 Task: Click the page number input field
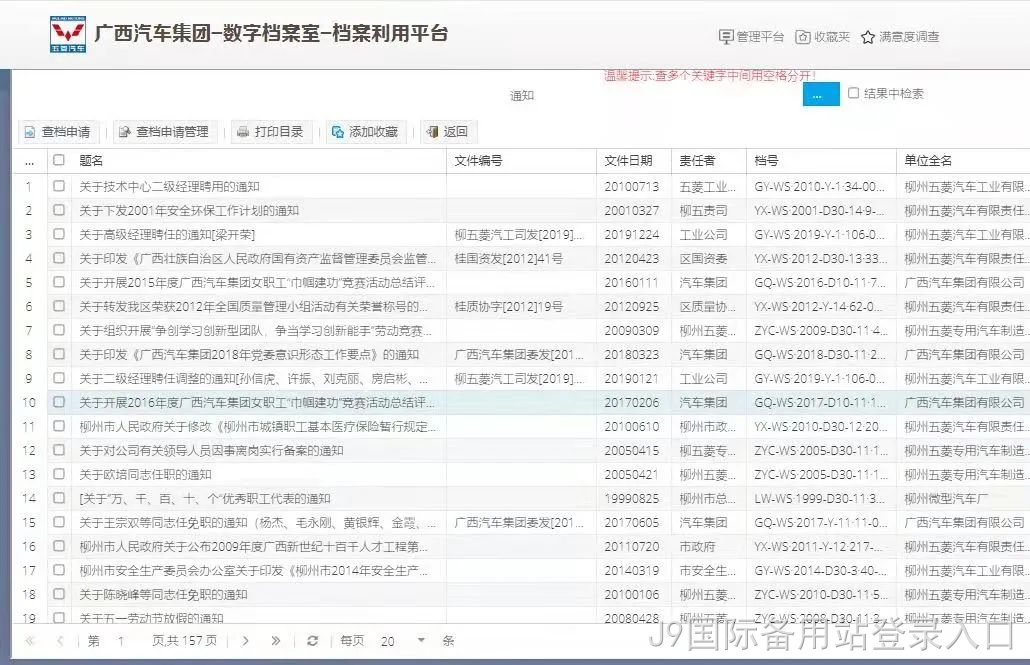click(123, 641)
